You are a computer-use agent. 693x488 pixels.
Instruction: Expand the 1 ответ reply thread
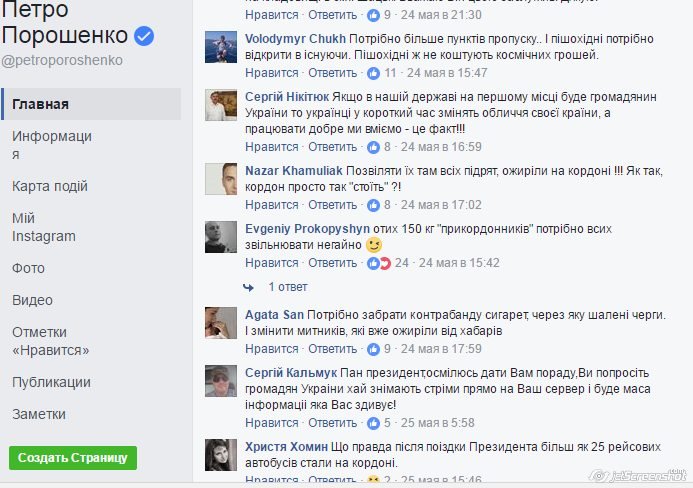pos(288,287)
